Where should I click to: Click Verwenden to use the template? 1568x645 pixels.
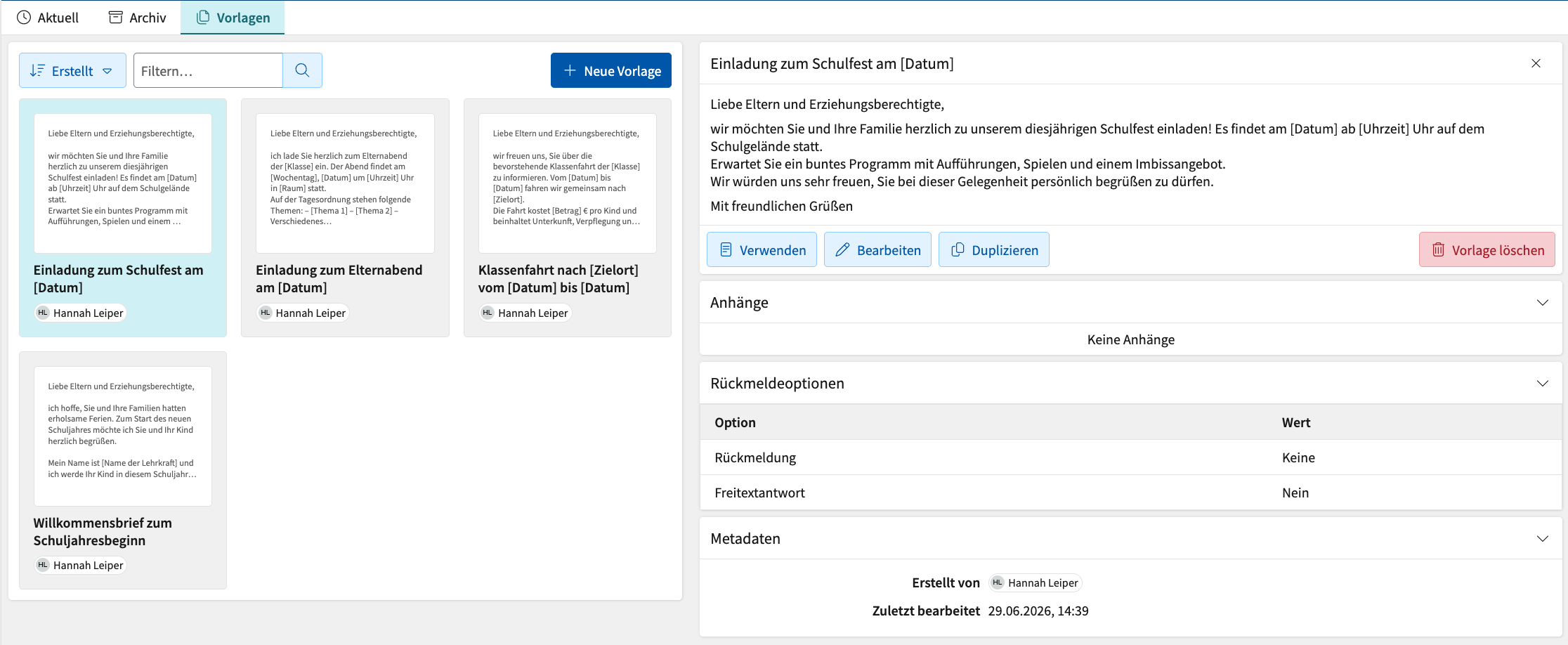pos(762,249)
